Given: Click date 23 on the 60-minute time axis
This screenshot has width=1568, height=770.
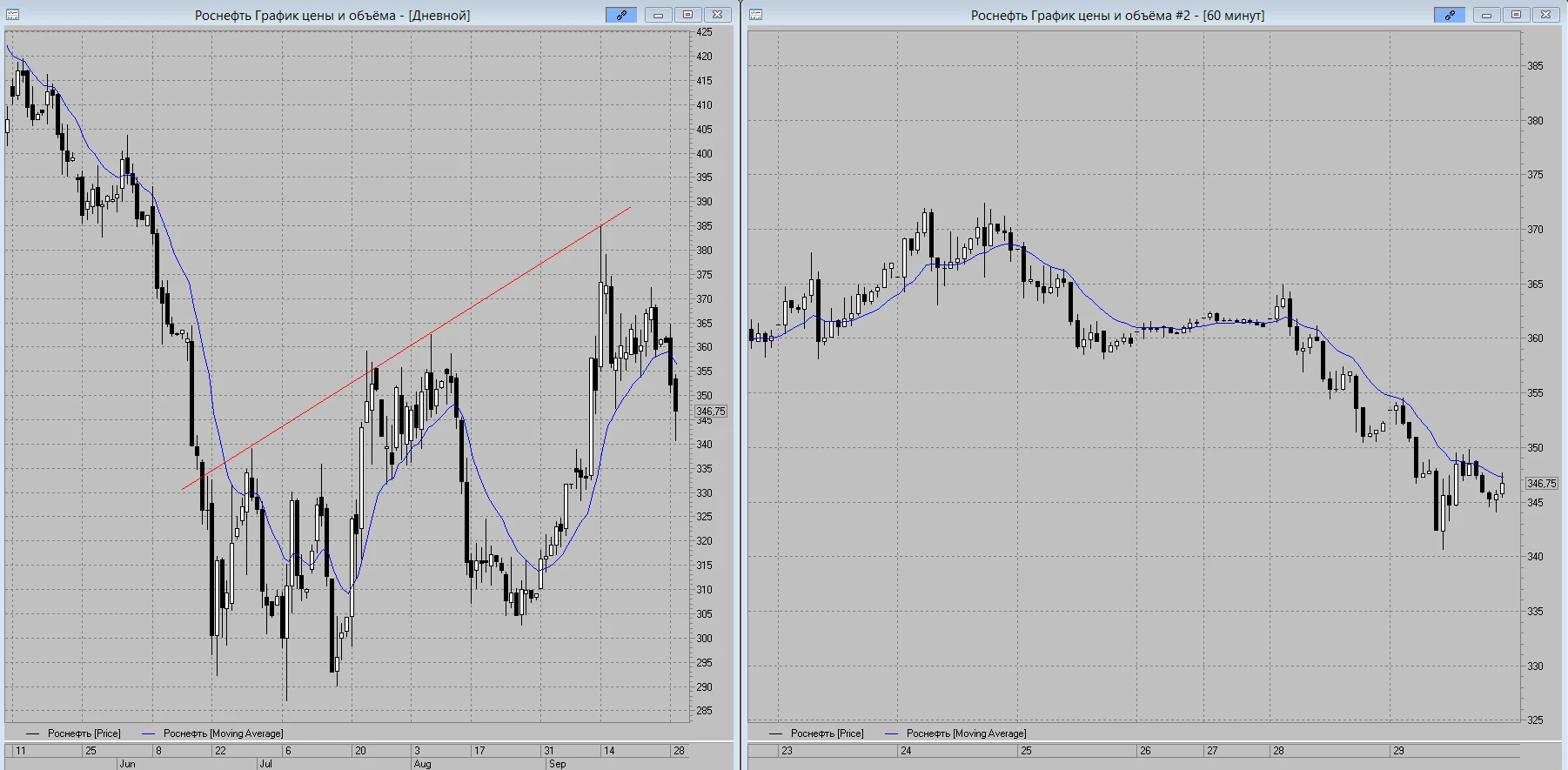Looking at the screenshot, I should pos(787,750).
